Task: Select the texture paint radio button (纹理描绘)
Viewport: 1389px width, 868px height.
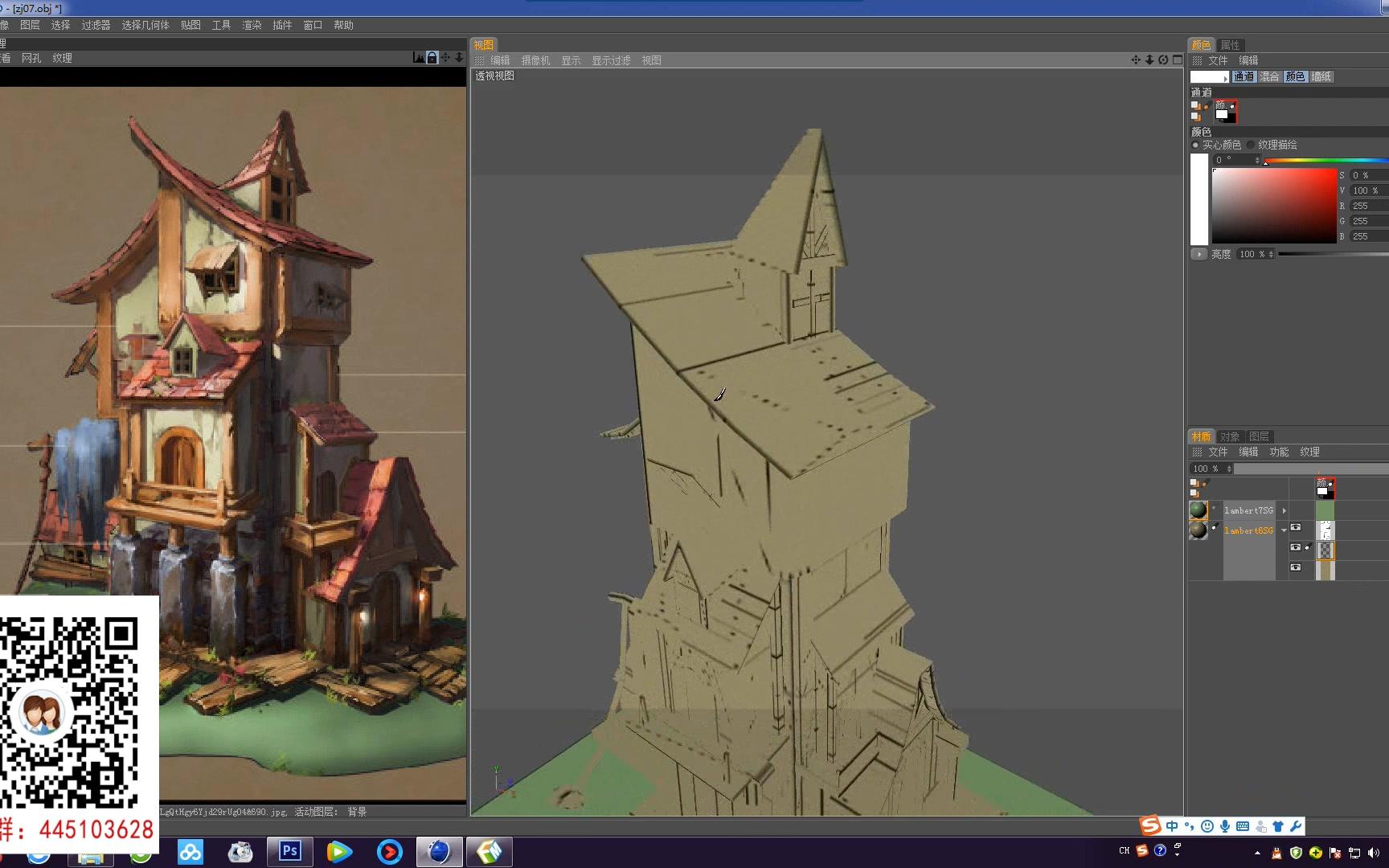Action: coord(1251,145)
